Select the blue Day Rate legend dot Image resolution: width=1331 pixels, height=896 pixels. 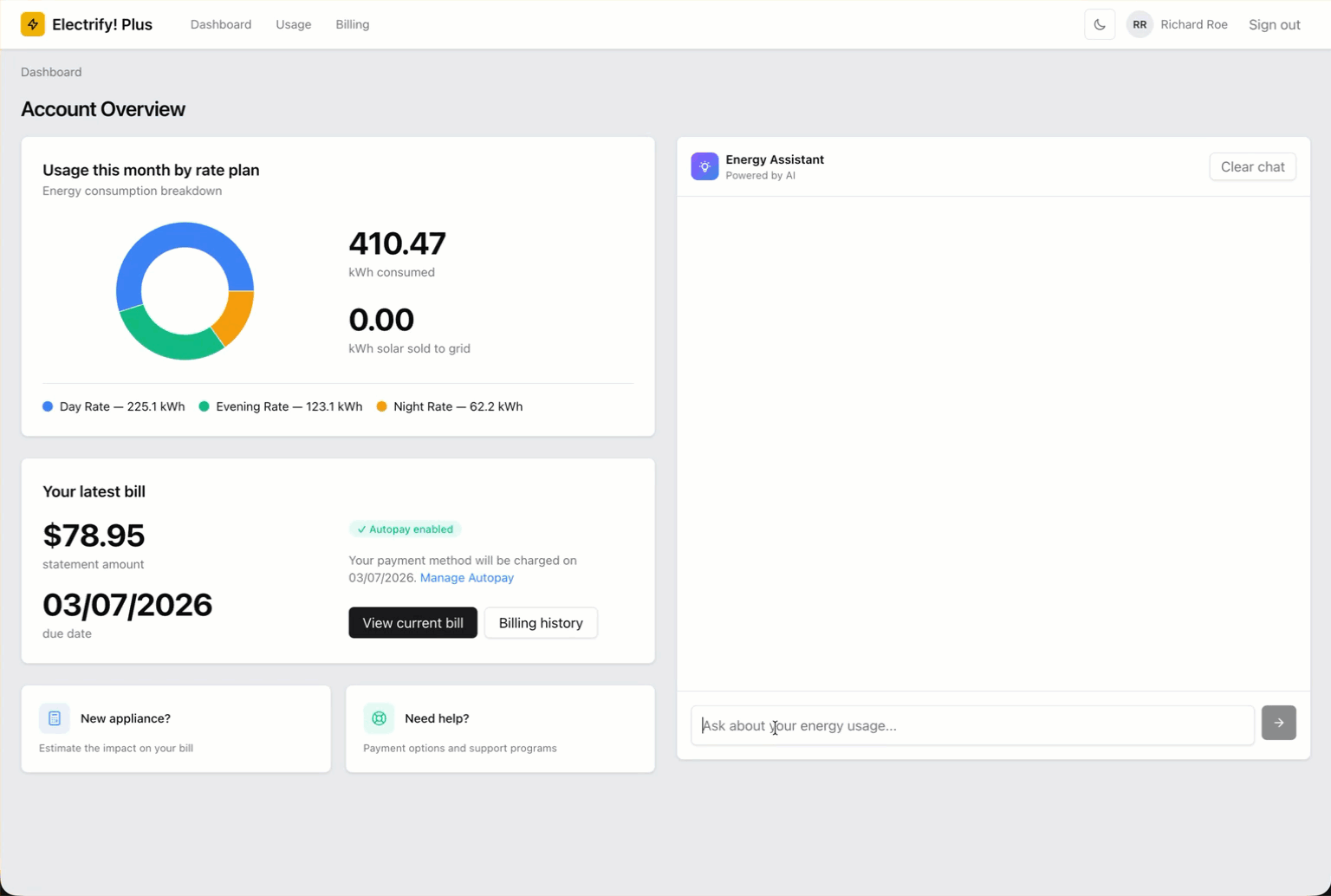[48, 406]
